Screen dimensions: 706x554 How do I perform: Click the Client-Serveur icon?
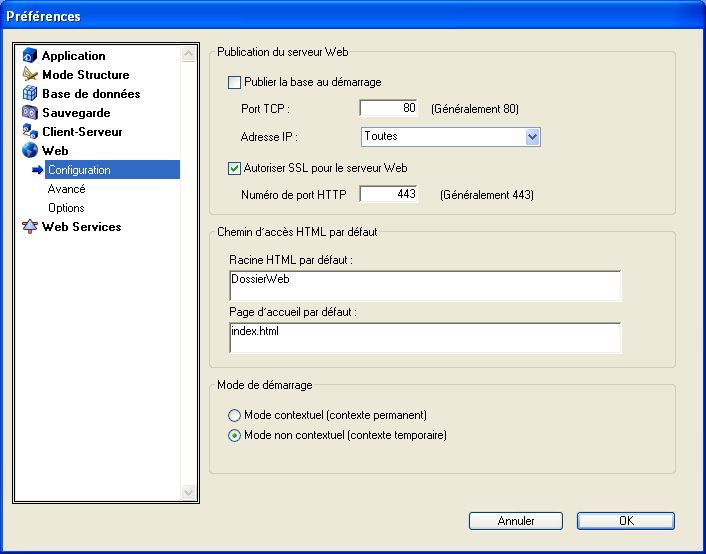[x=30, y=132]
